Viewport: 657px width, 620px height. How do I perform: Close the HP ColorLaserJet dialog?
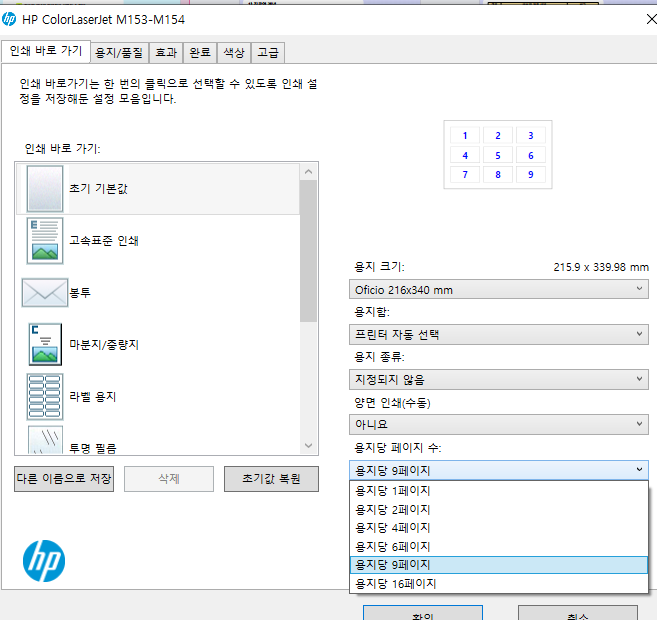pos(651,19)
